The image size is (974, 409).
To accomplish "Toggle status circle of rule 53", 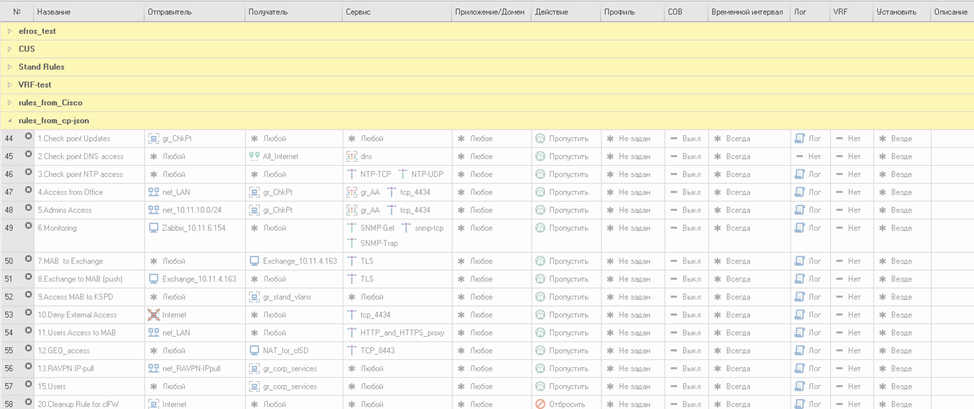I will tap(28, 315).
